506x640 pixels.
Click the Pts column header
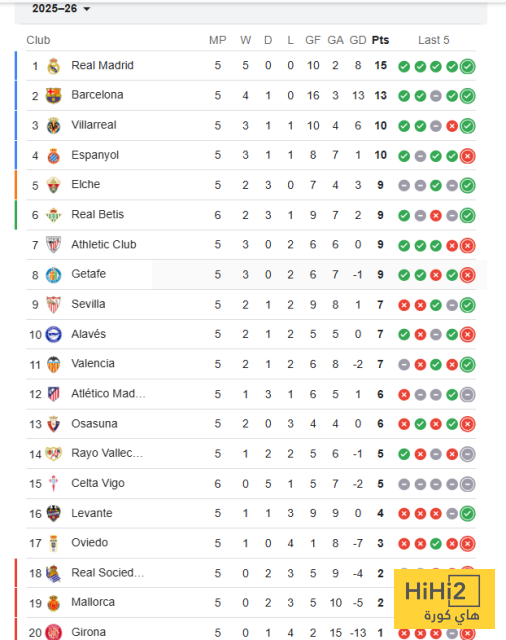coord(380,40)
